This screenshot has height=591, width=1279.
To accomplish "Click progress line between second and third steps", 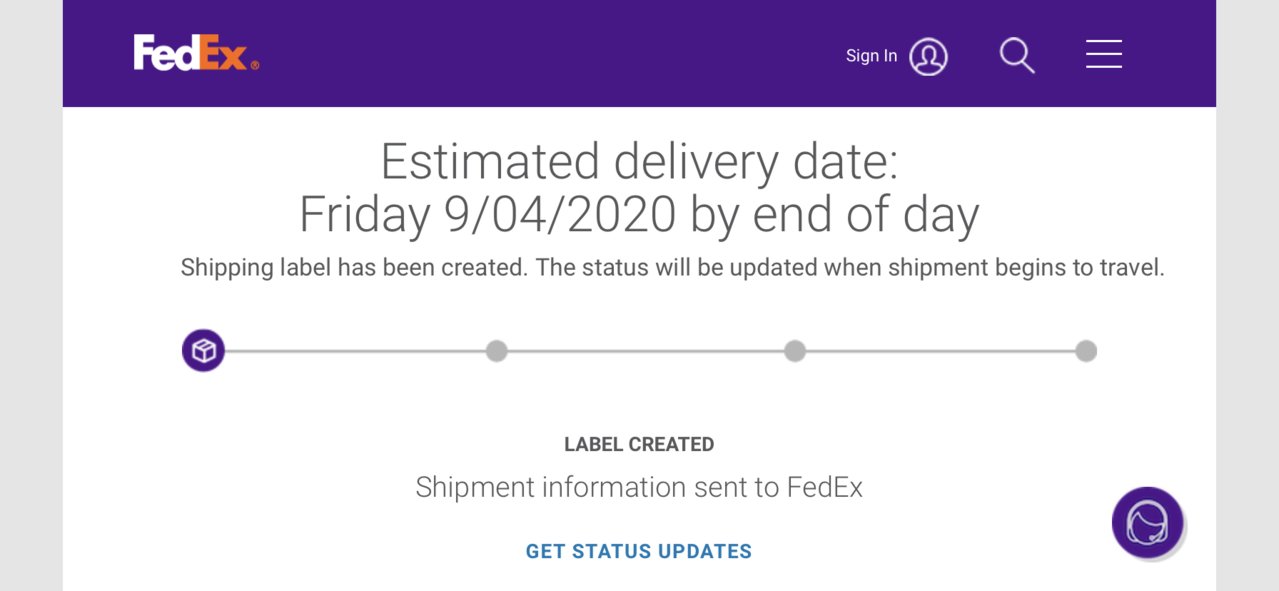I will click(x=646, y=351).
